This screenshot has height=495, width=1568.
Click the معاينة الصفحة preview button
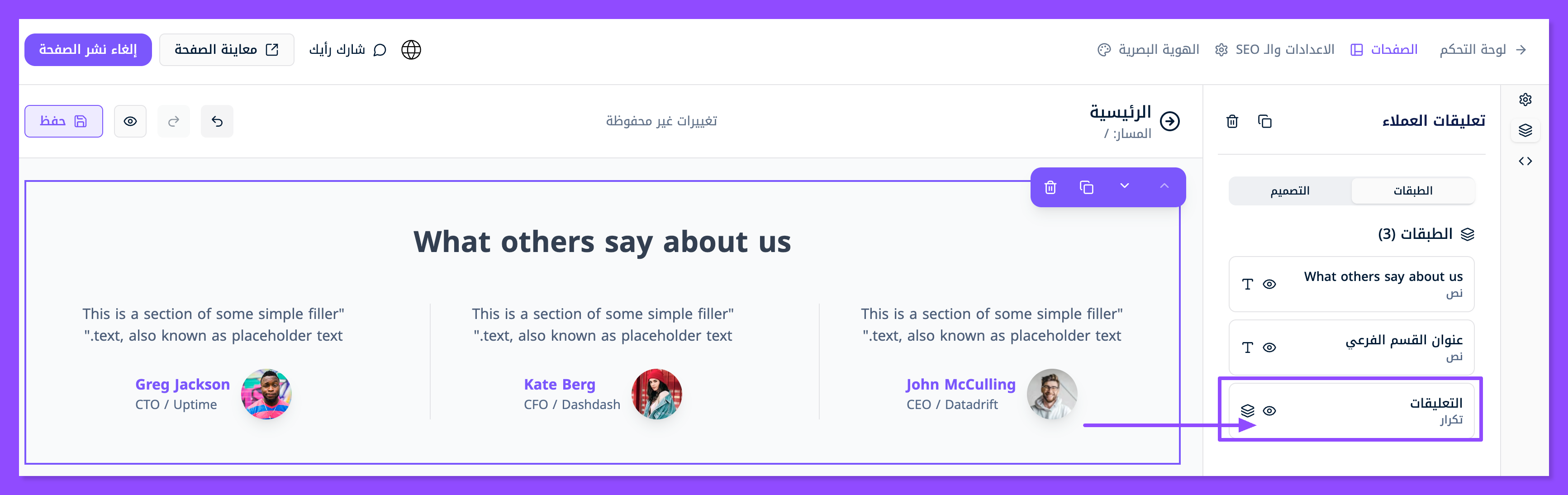(x=227, y=49)
